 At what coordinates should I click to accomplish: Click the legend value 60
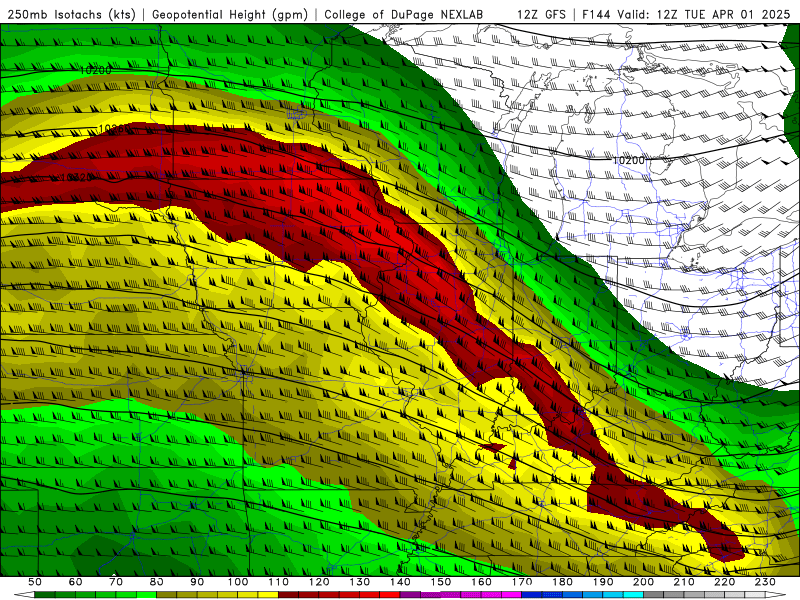pyautogui.click(x=76, y=582)
